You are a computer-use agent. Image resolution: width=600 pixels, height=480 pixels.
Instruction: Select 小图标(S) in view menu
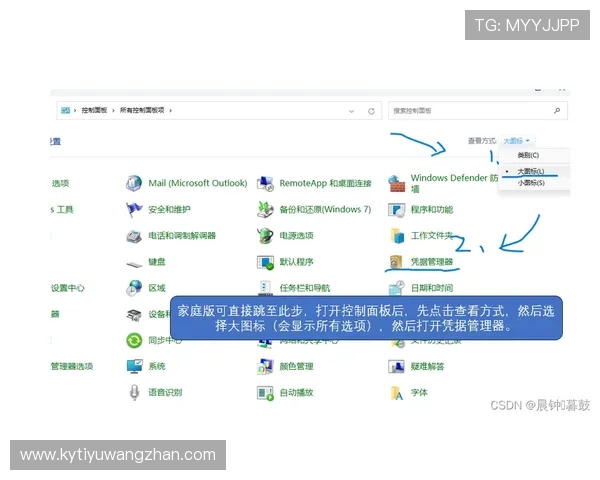point(531,183)
